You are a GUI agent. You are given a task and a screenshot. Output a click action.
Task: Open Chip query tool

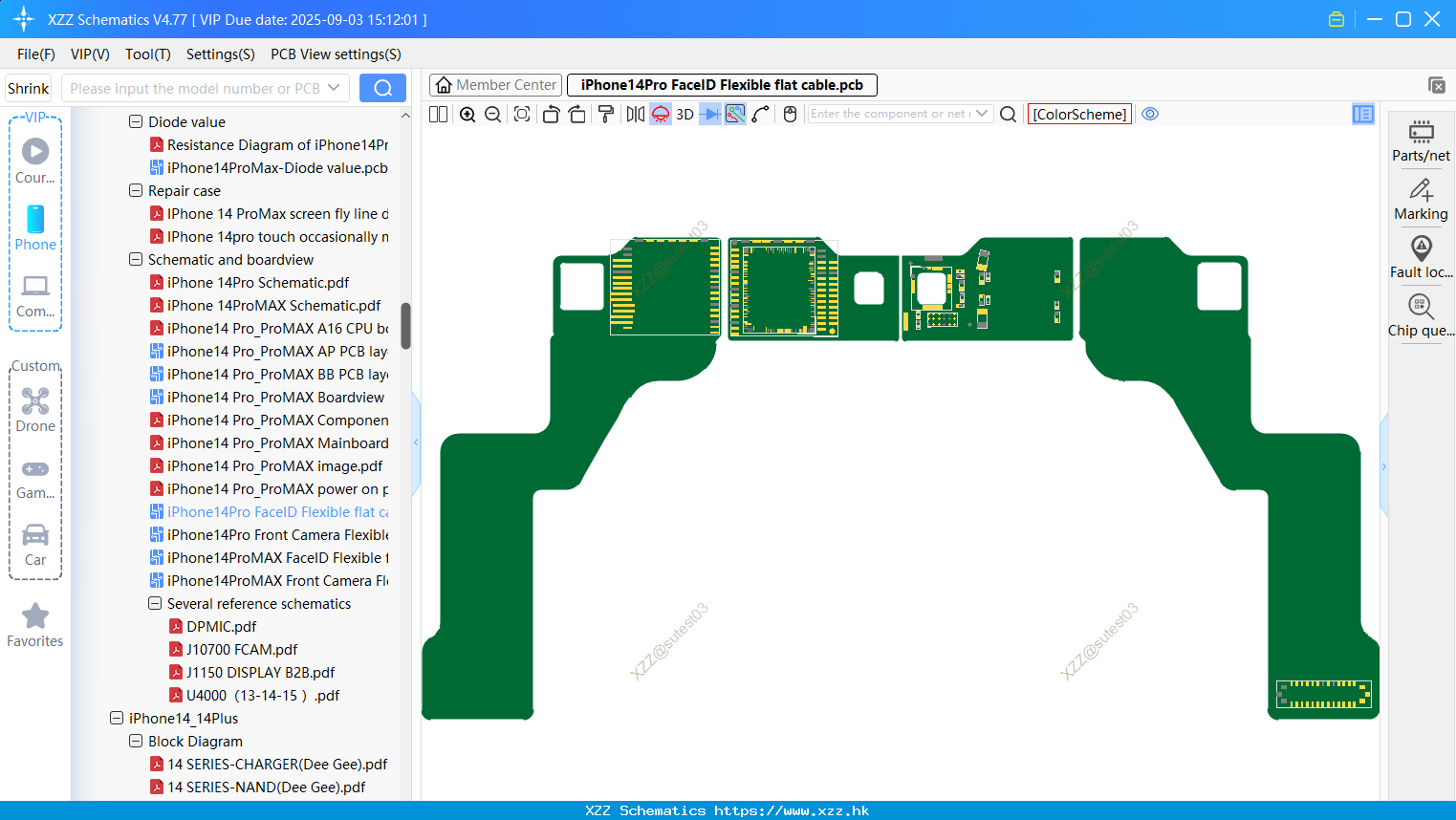tap(1421, 316)
